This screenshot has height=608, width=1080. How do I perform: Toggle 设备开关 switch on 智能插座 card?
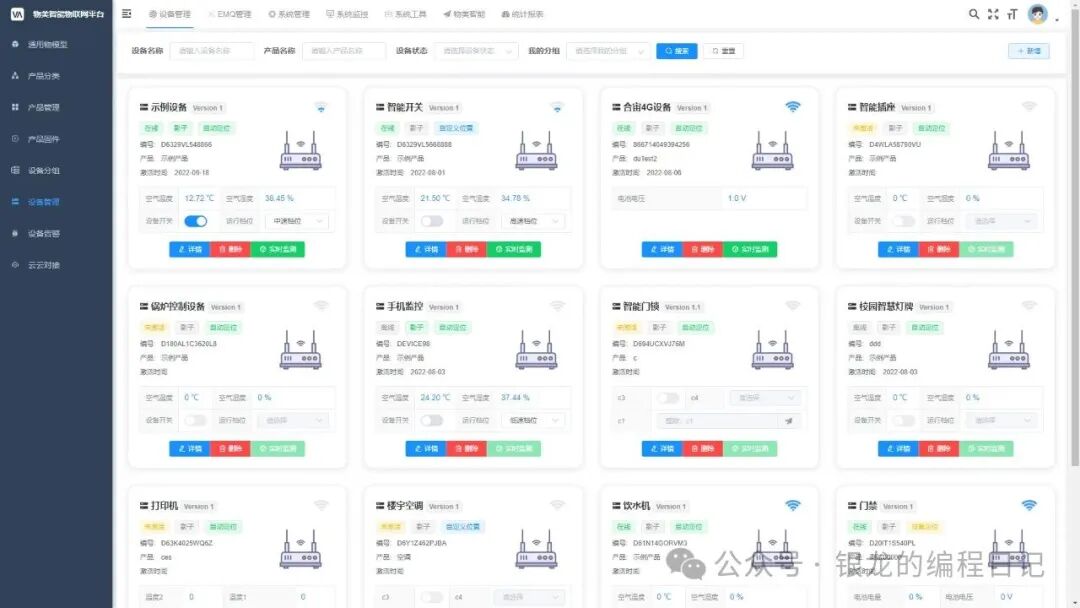coord(904,221)
